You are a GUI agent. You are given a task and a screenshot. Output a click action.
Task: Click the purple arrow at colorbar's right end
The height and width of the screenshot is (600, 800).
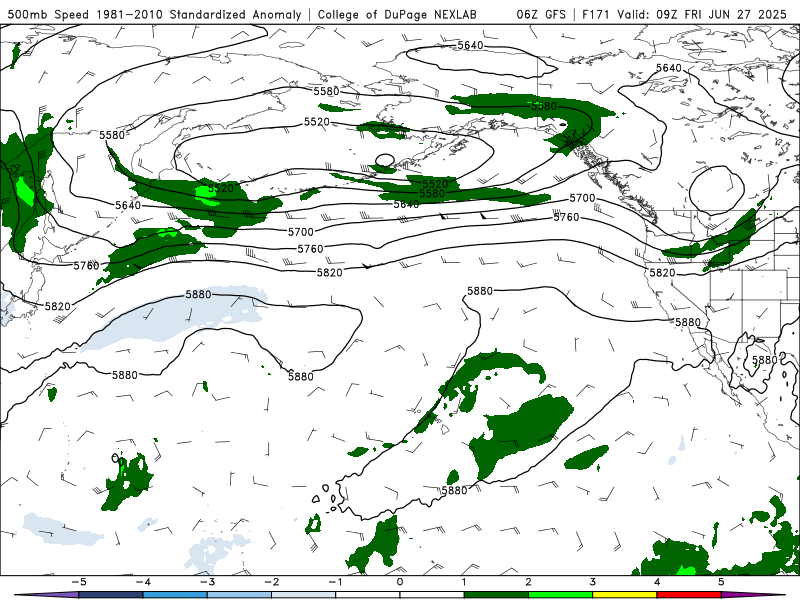pyautogui.click(x=754, y=595)
